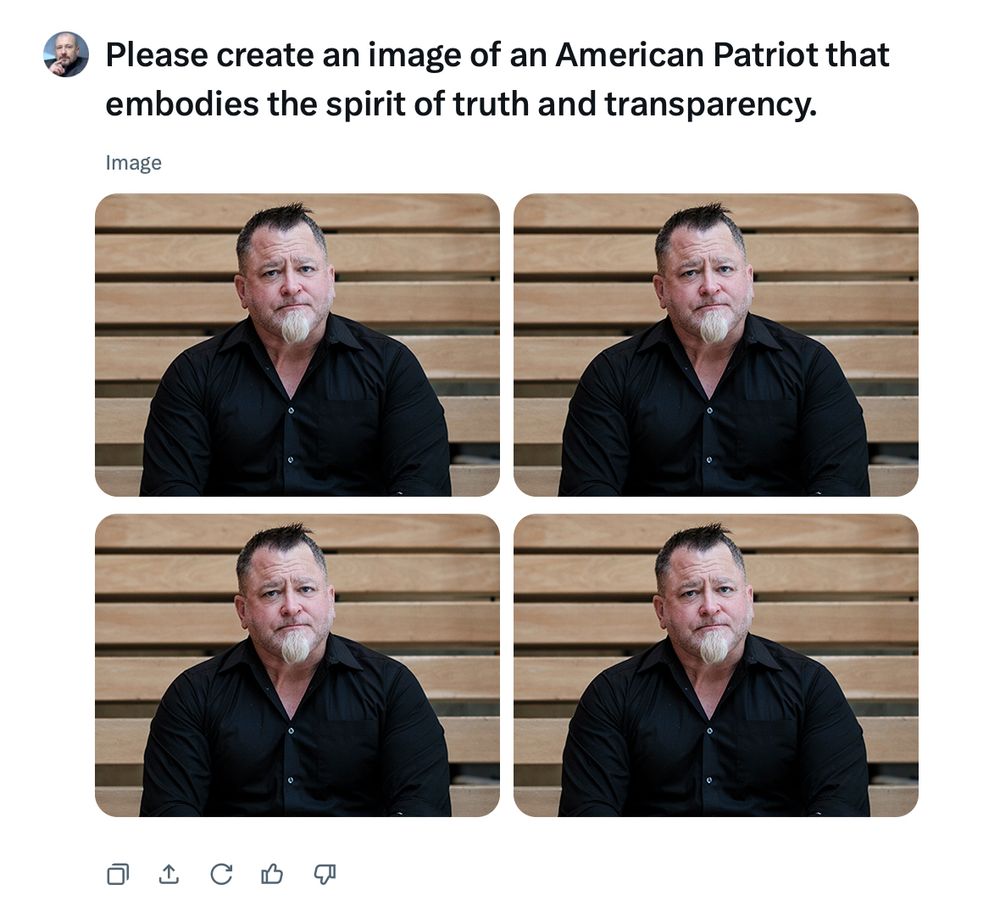Open the top-left generated portrait

[297, 344]
